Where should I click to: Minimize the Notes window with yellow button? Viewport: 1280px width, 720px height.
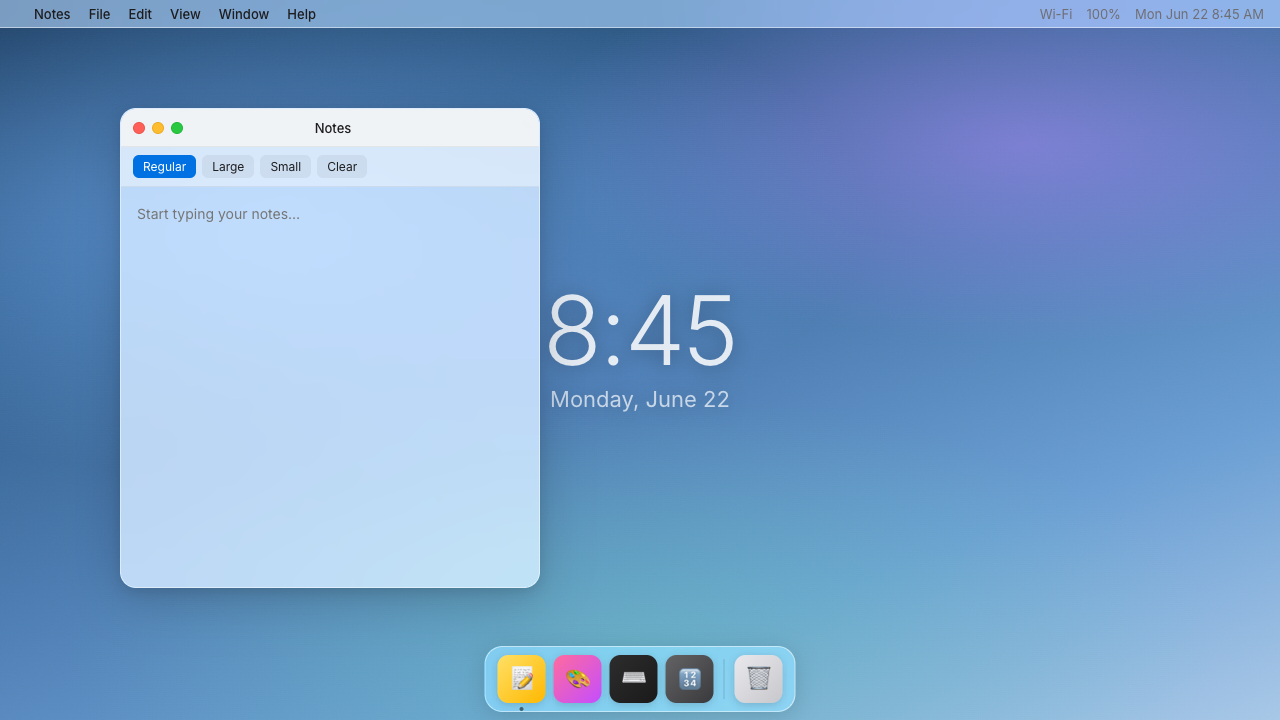point(158,128)
